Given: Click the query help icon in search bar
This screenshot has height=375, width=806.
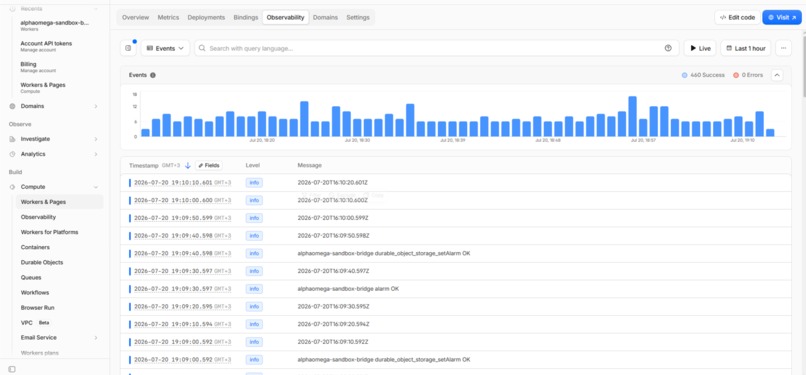Looking at the screenshot, I should click(668, 48).
